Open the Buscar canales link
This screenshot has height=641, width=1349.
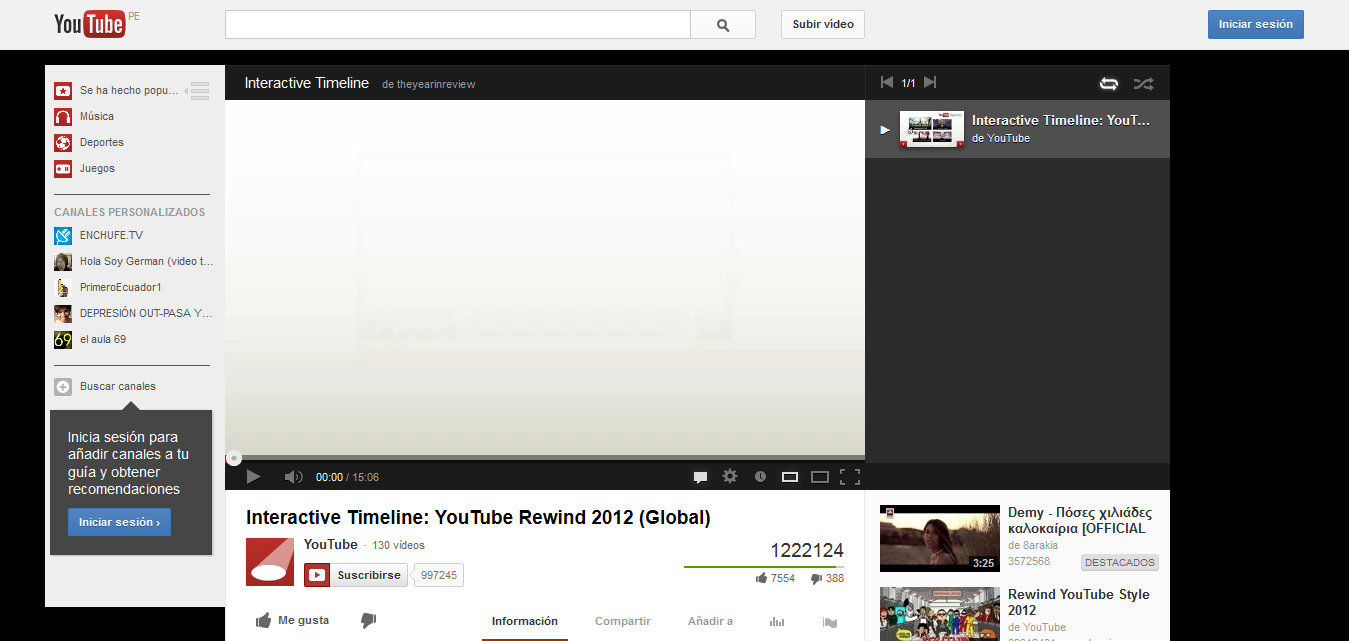pyautogui.click(x=118, y=386)
